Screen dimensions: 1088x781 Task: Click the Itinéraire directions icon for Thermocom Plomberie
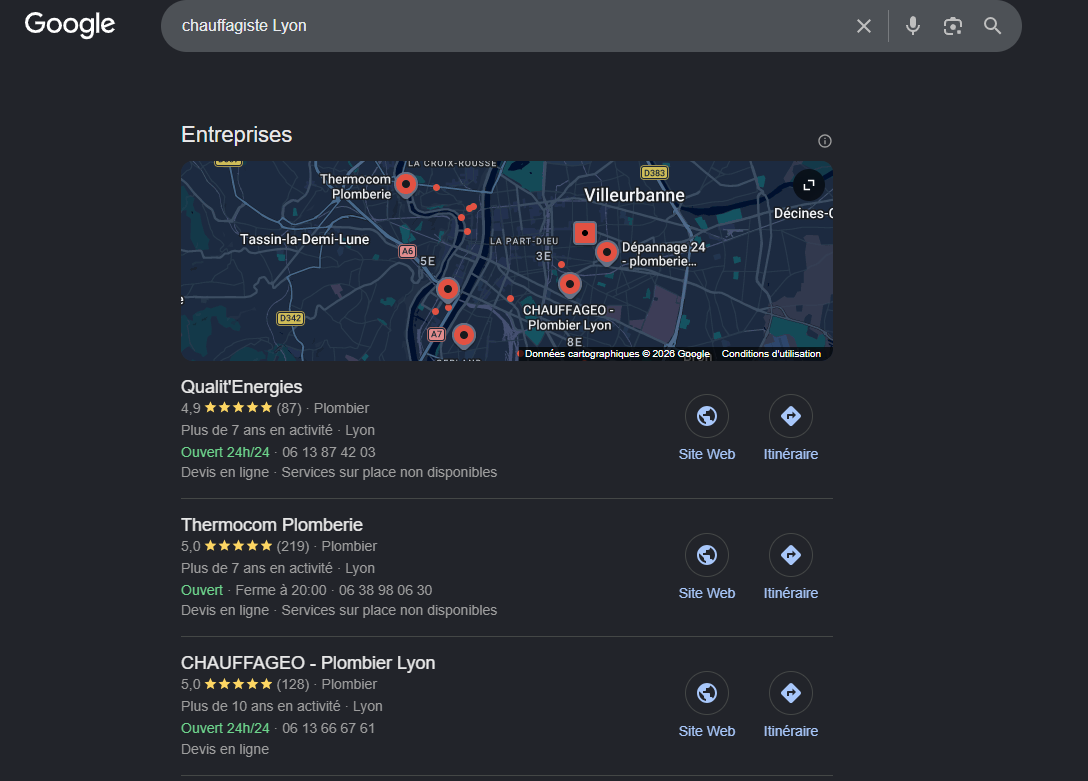(790, 555)
